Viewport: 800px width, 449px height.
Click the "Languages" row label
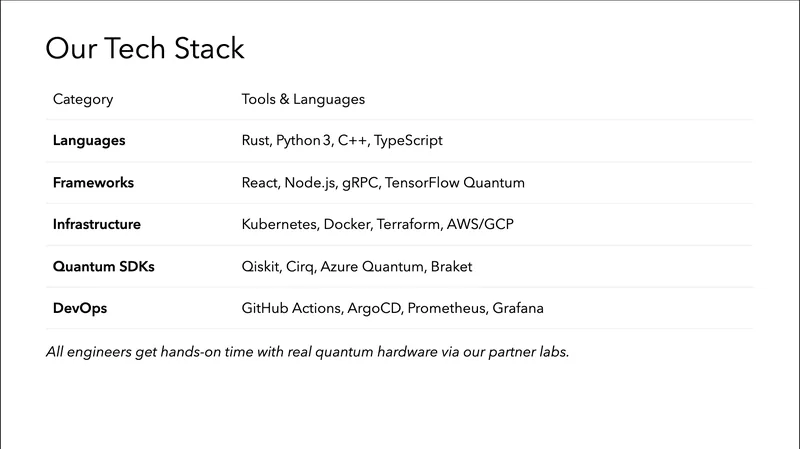tap(89, 141)
